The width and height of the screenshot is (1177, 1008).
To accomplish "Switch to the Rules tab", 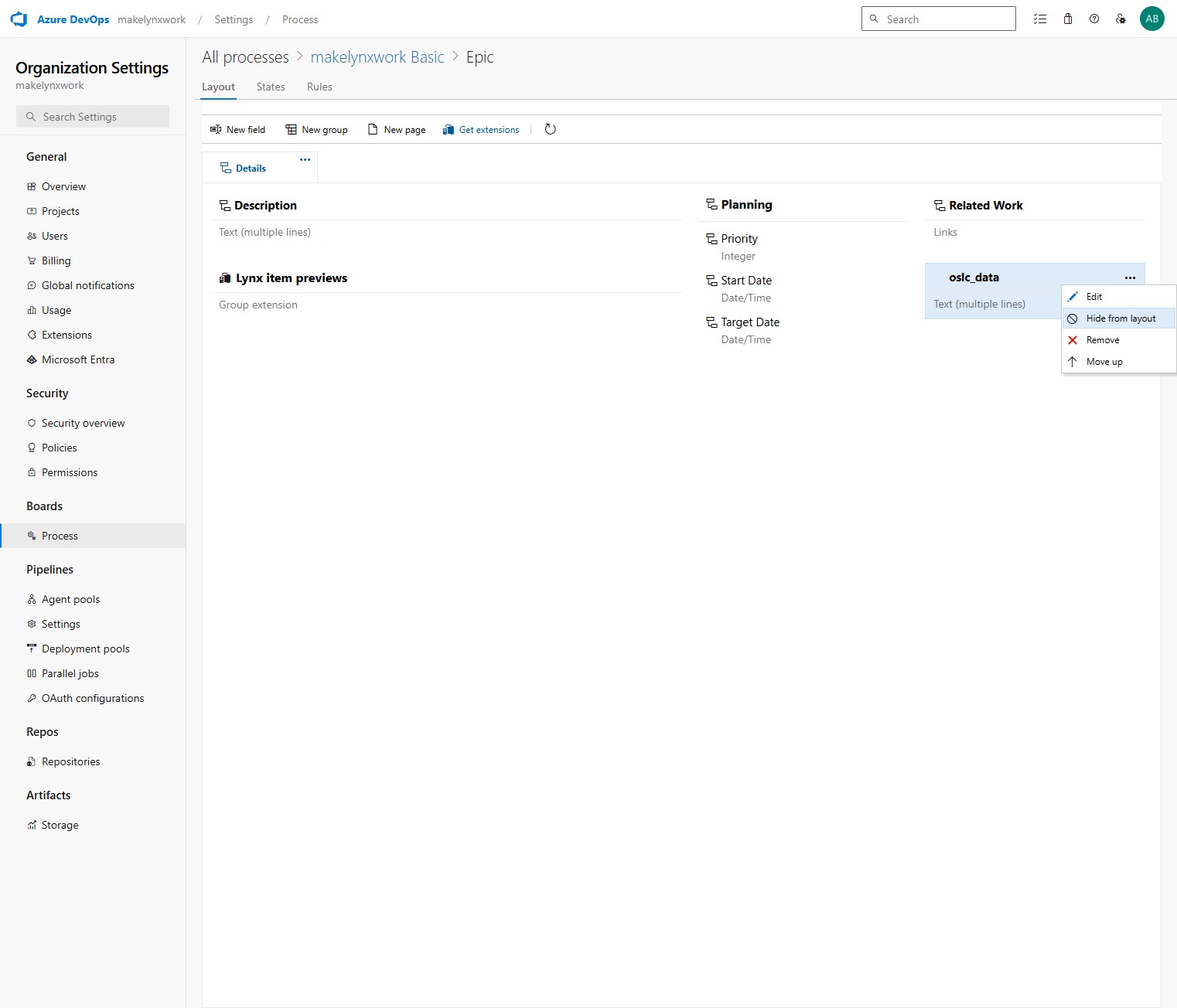I will [319, 87].
